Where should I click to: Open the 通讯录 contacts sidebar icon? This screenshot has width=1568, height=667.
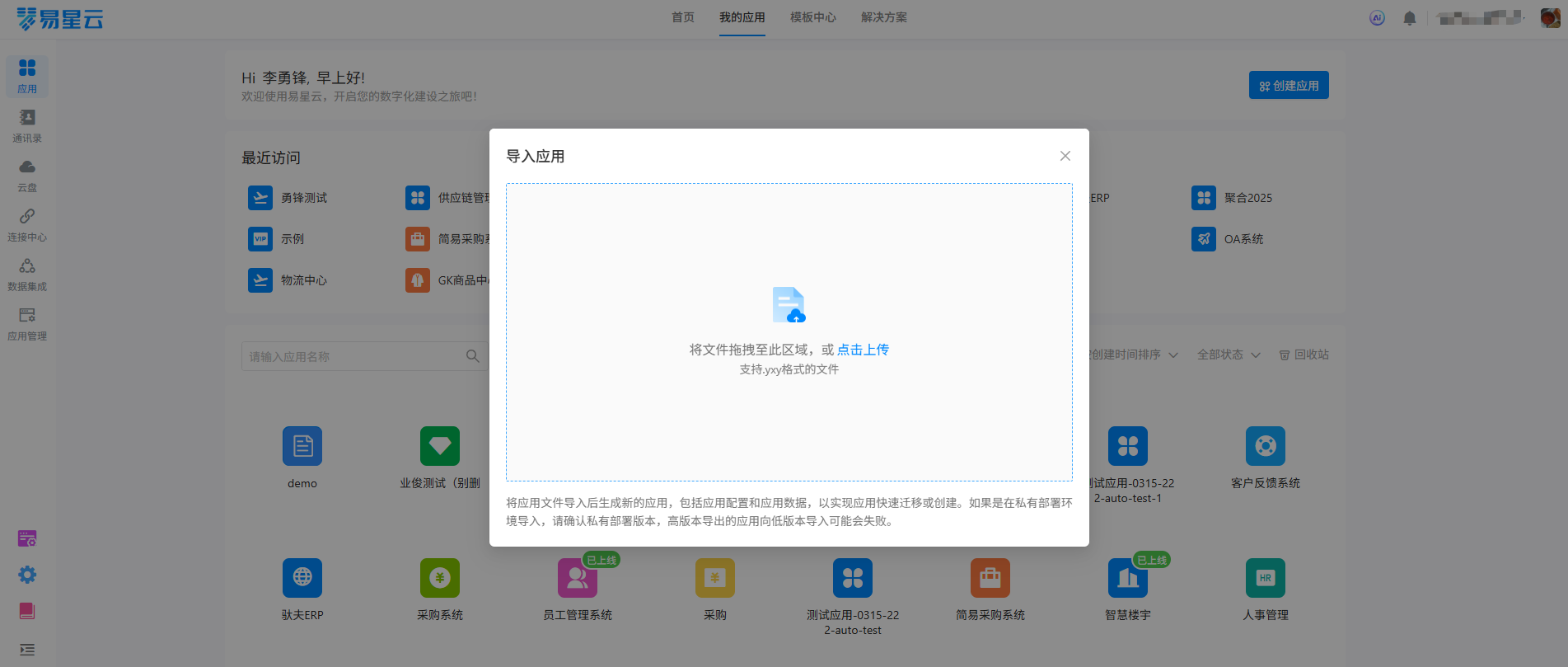pos(27,125)
